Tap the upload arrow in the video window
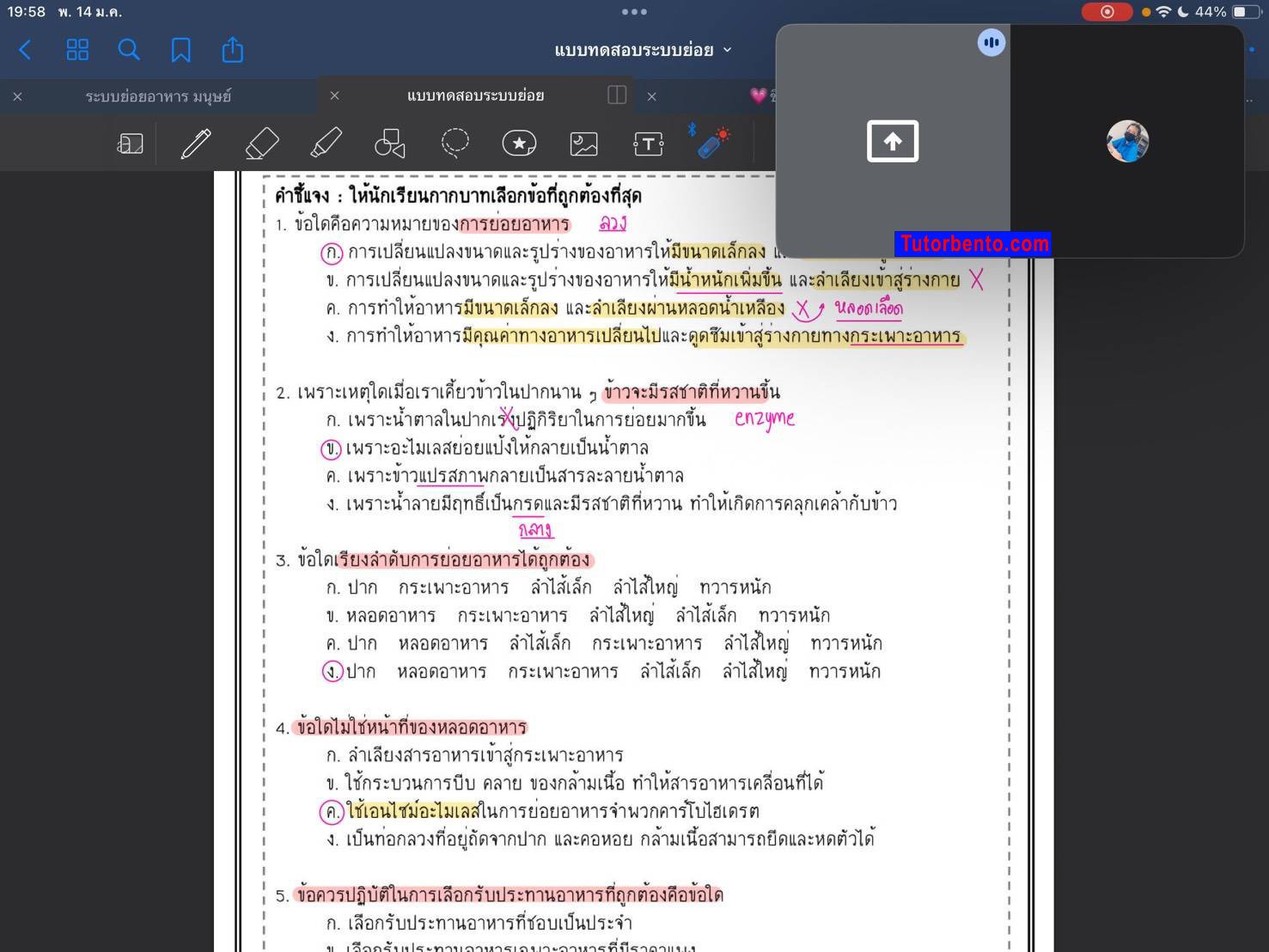 [892, 140]
